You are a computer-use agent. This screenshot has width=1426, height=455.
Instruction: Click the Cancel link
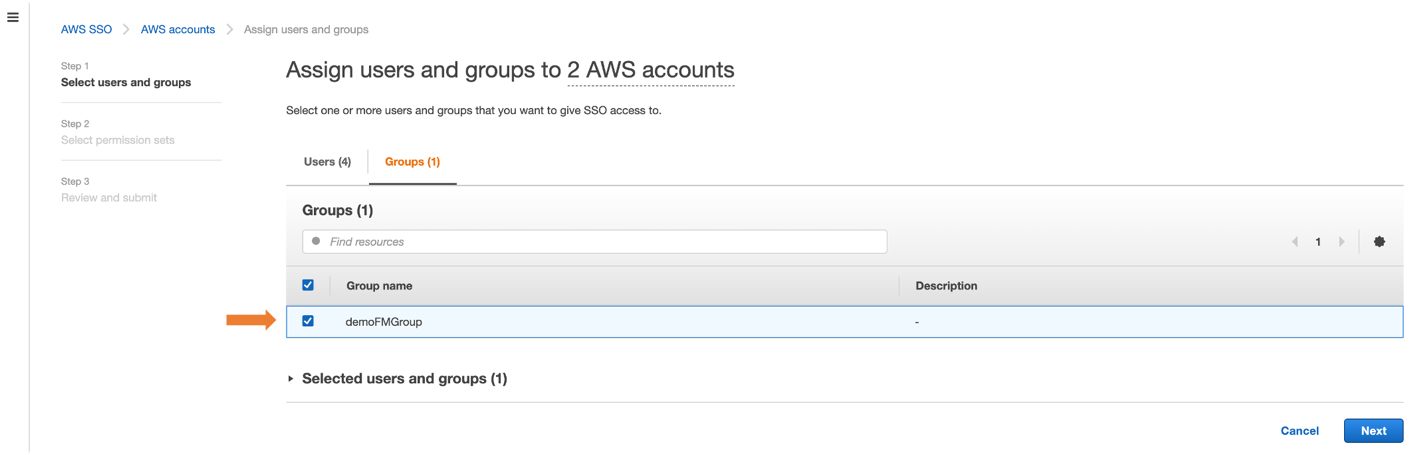click(x=1299, y=431)
